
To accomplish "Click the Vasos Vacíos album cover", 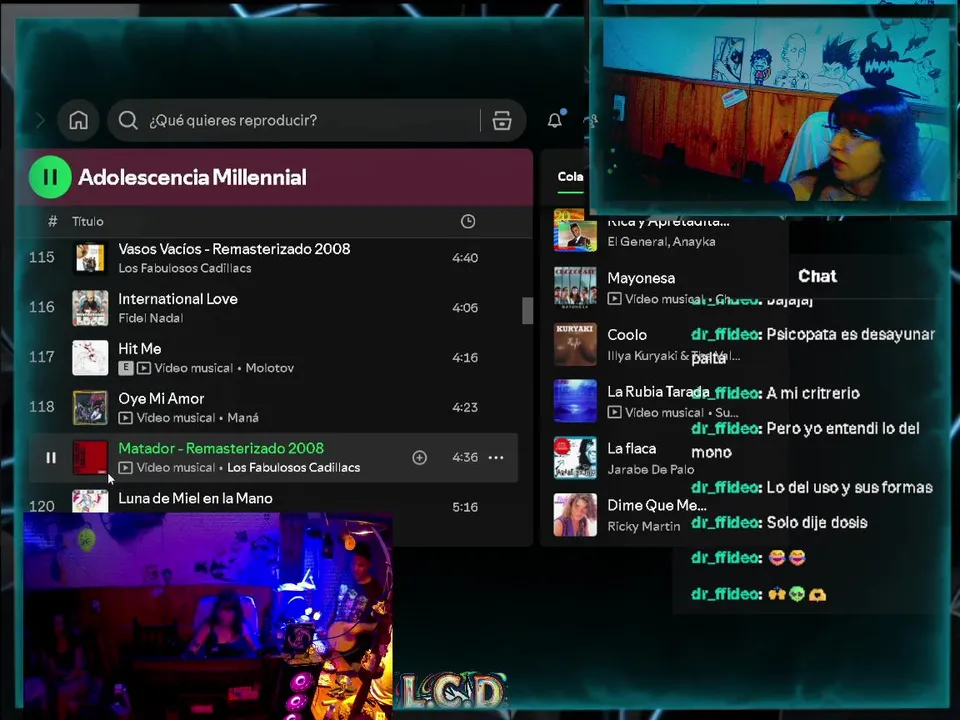I will point(90,258).
